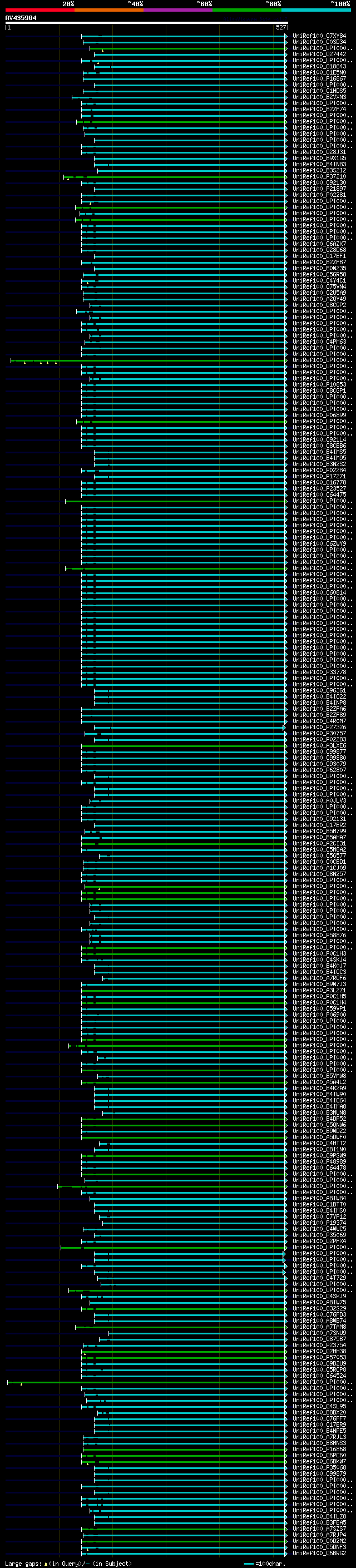Open hit UniRef100_O18643
Image resolution: width=356 pixels, height=1568 pixels.
pyautogui.click(x=319, y=66)
